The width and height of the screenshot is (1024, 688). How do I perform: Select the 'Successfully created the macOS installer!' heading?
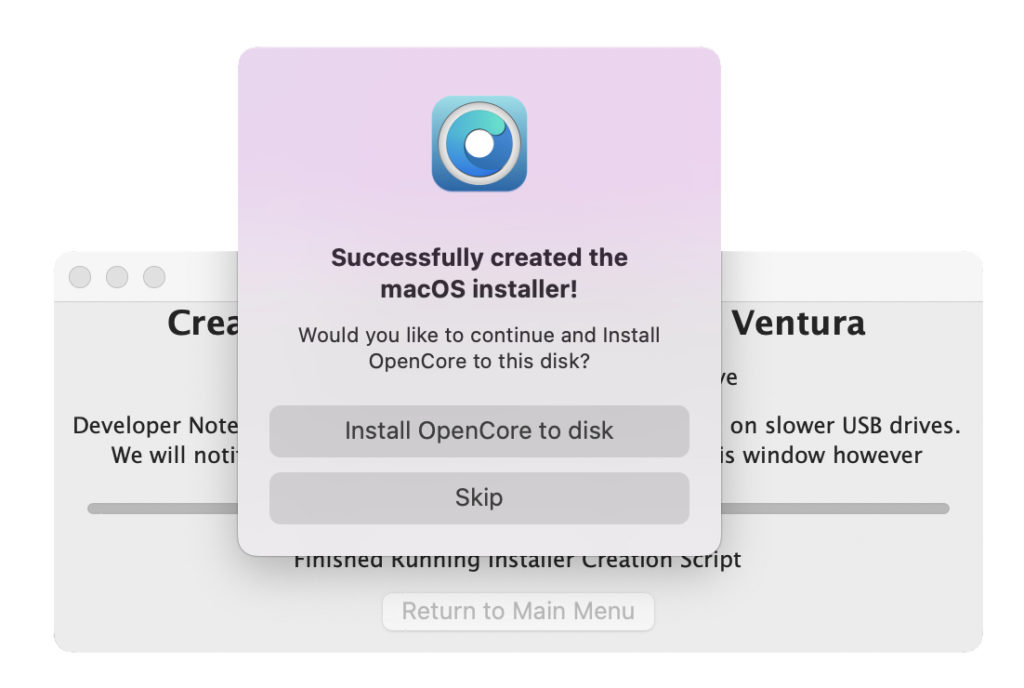click(x=479, y=273)
